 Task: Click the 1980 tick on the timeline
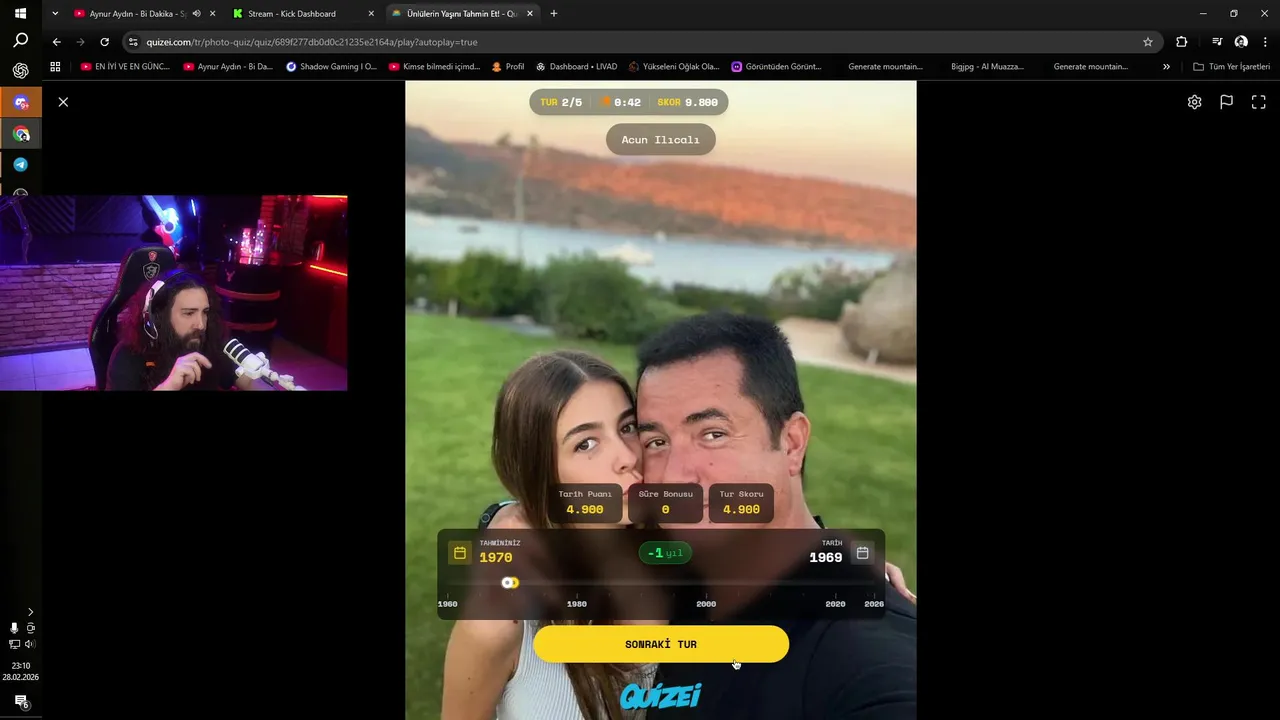coord(577,604)
